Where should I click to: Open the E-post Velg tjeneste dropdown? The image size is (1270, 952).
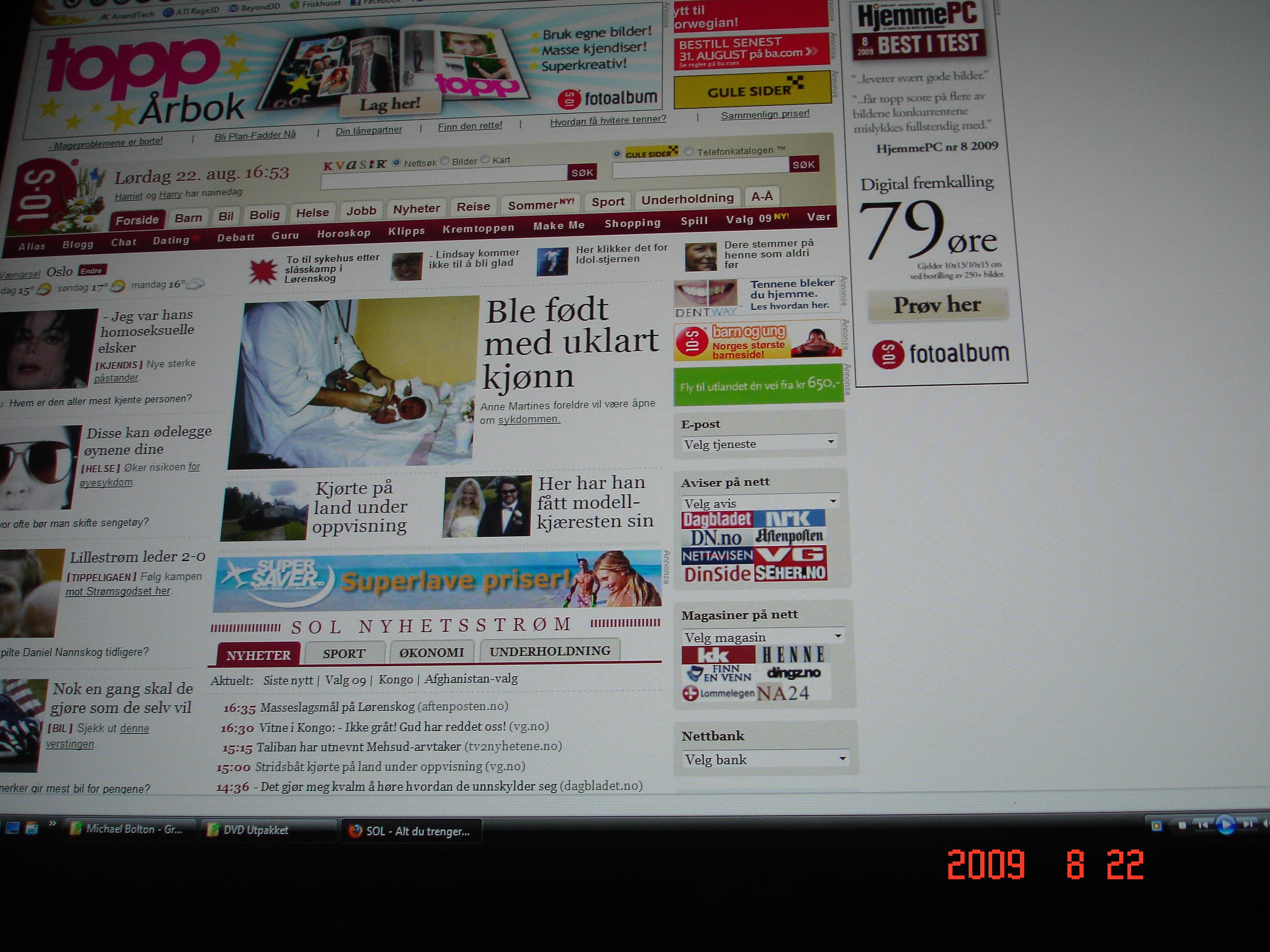[759, 444]
